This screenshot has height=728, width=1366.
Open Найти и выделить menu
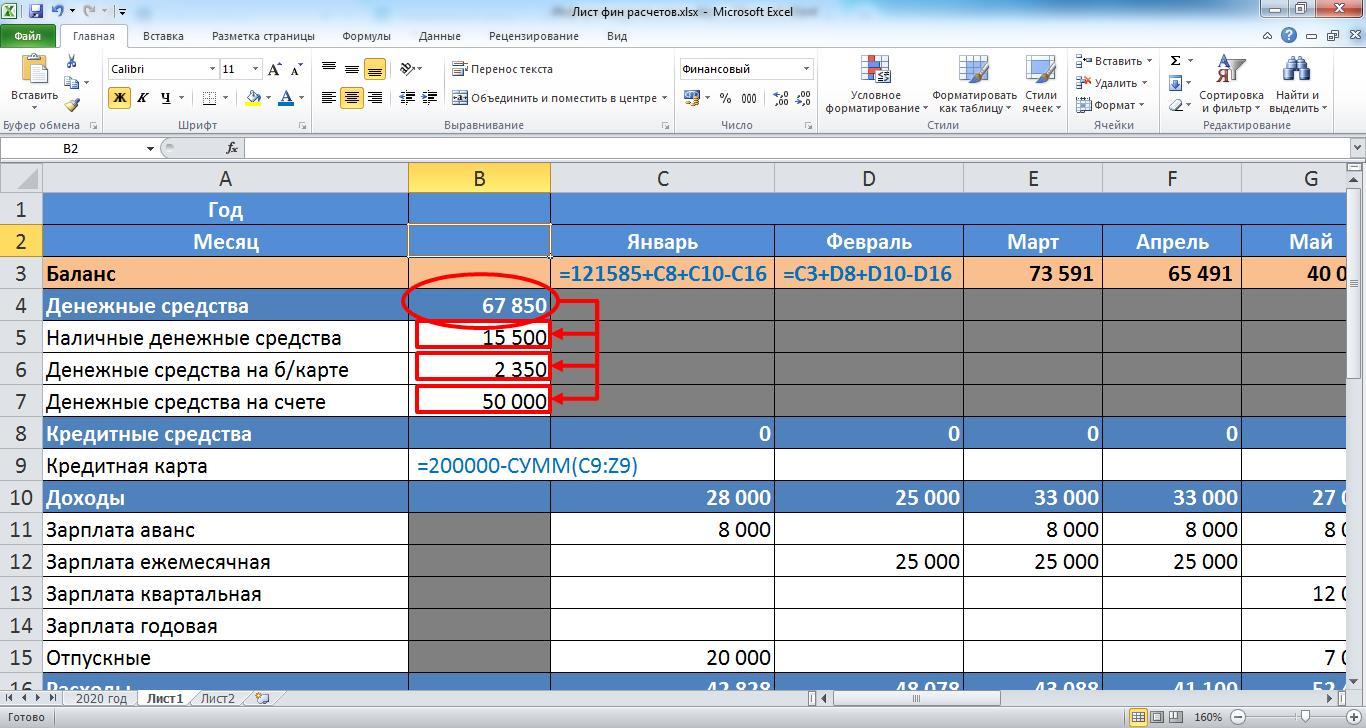(1296, 84)
